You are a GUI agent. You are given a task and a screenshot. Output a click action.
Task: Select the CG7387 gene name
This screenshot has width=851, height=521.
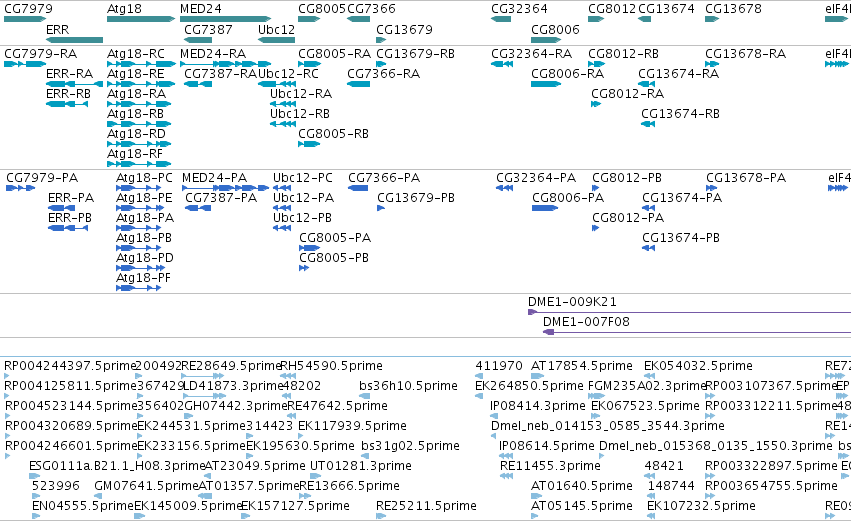pyautogui.click(x=208, y=29)
